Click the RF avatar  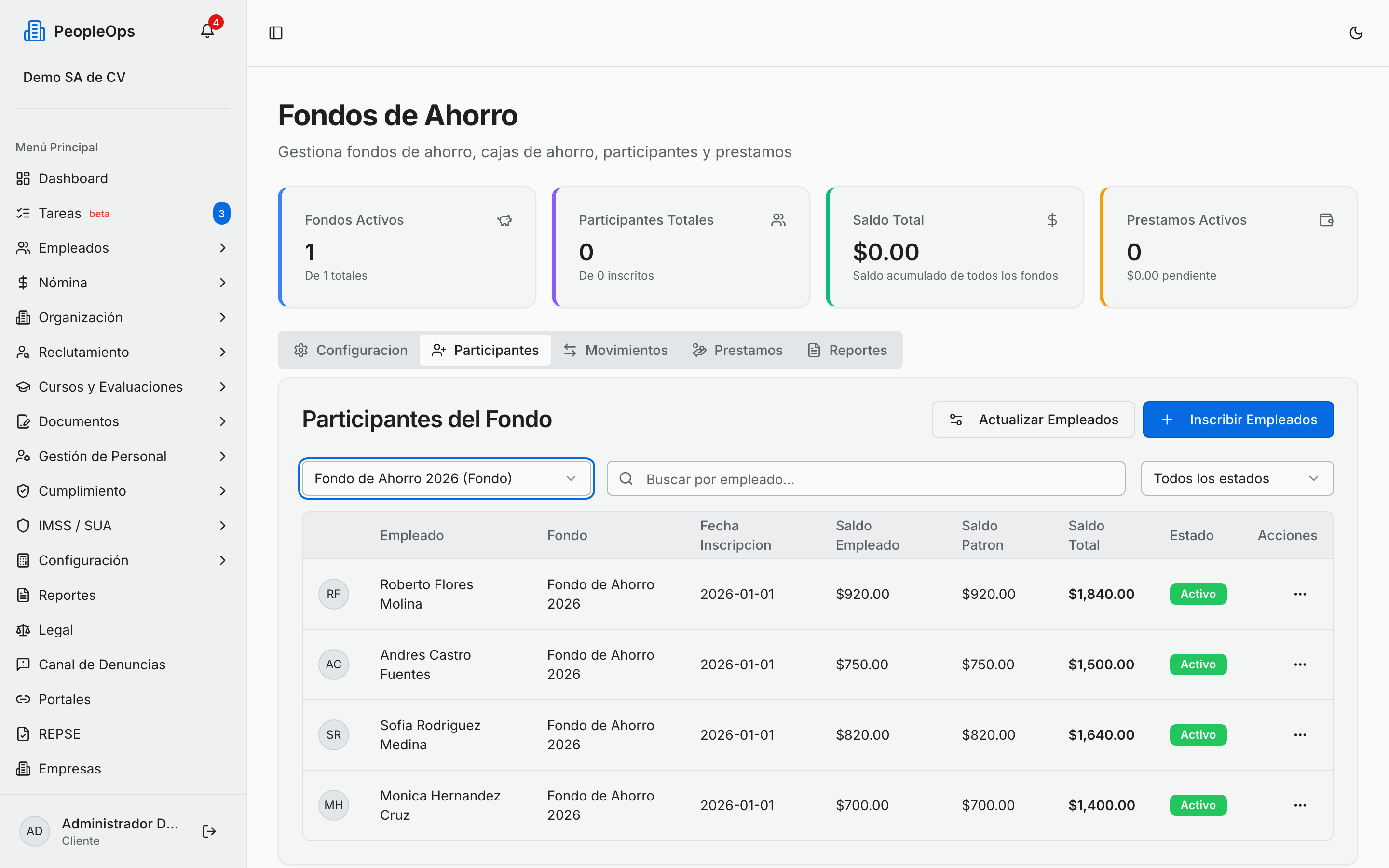(333, 594)
